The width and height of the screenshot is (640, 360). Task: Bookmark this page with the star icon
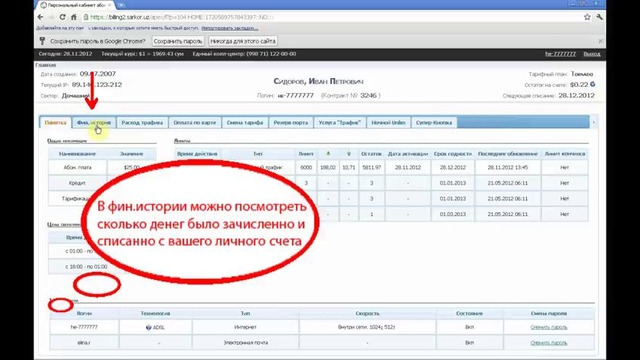click(x=587, y=17)
